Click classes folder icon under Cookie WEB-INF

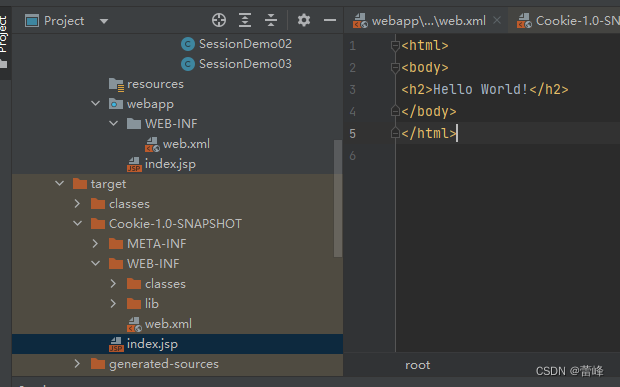pyautogui.click(x=134, y=284)
